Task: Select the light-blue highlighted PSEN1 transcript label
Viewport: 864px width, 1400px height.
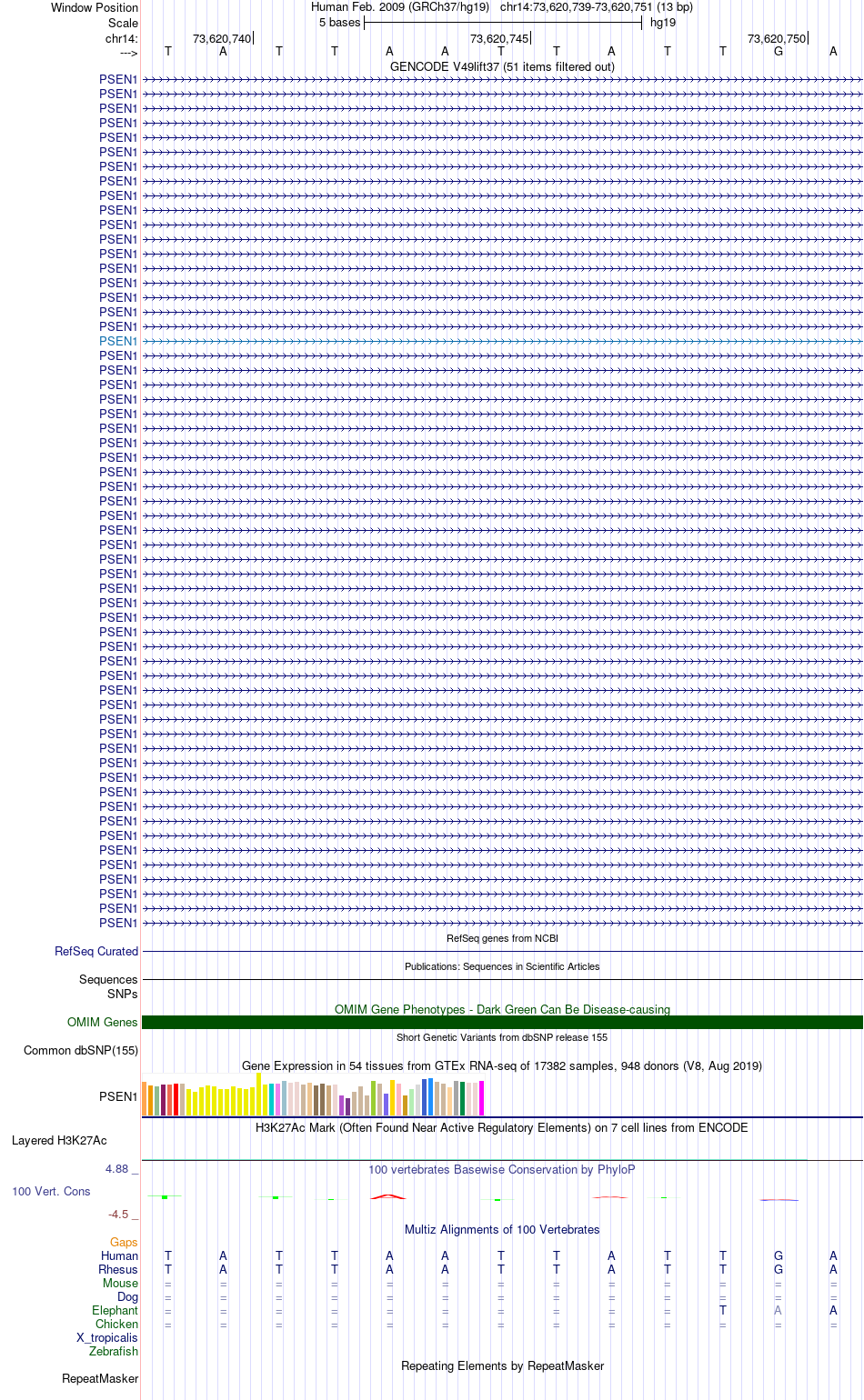Action: tap(118, 341)
